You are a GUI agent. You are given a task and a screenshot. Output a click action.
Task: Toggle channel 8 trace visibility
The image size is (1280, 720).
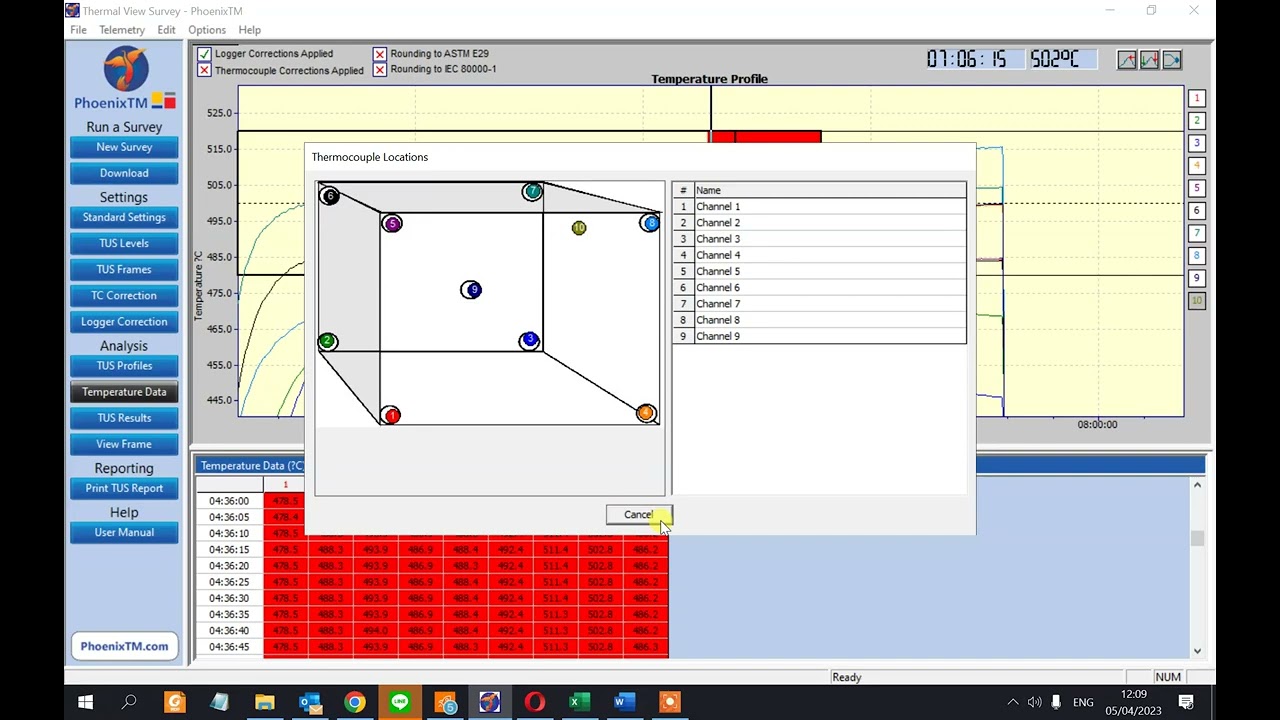[1197, 255]
